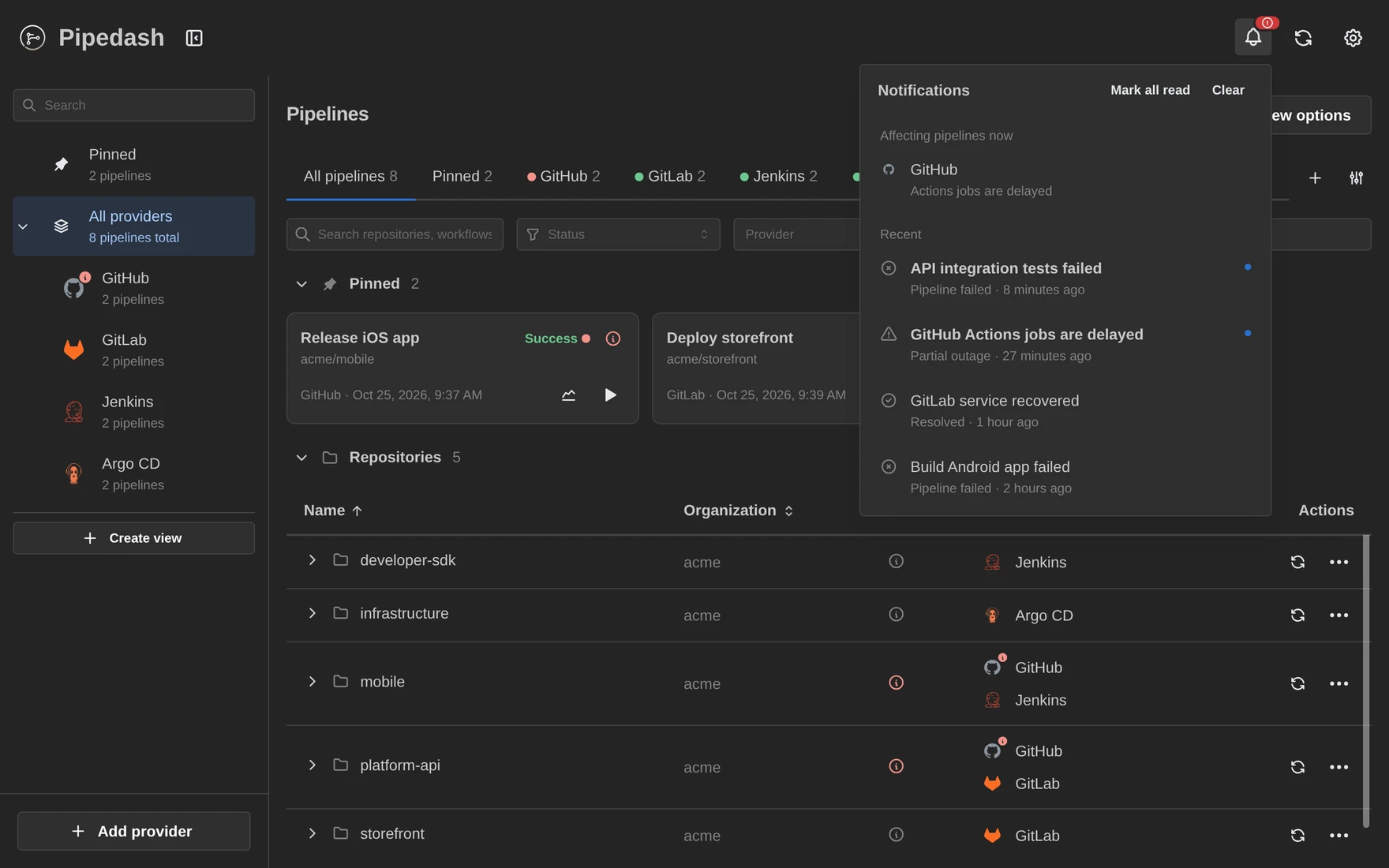Select Argo CD provider in sidebar
This screenshot has width=1389, height=868.
click(133, 473)
